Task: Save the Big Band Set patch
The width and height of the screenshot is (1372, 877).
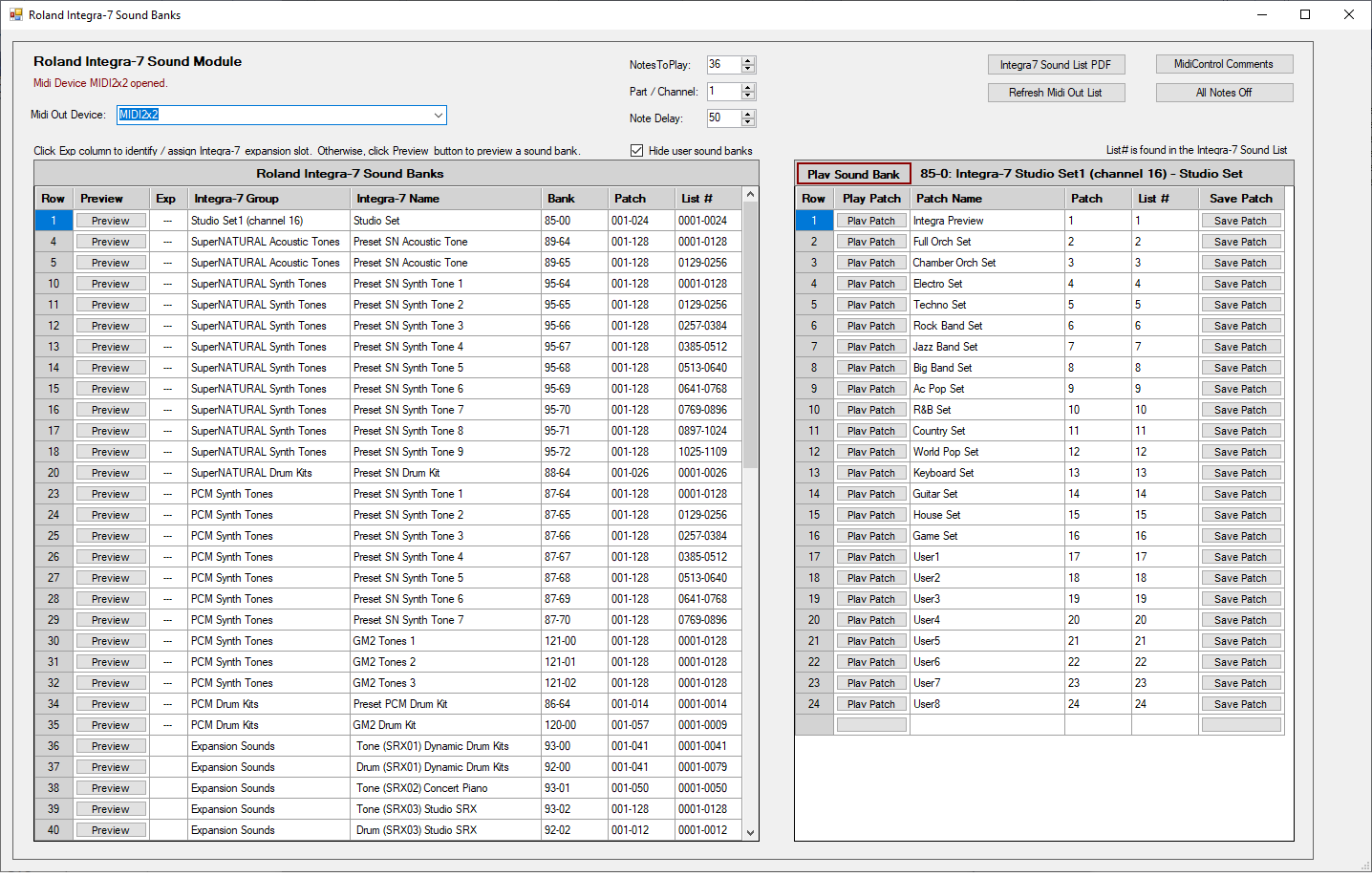Action: [x=1240, y=368]
